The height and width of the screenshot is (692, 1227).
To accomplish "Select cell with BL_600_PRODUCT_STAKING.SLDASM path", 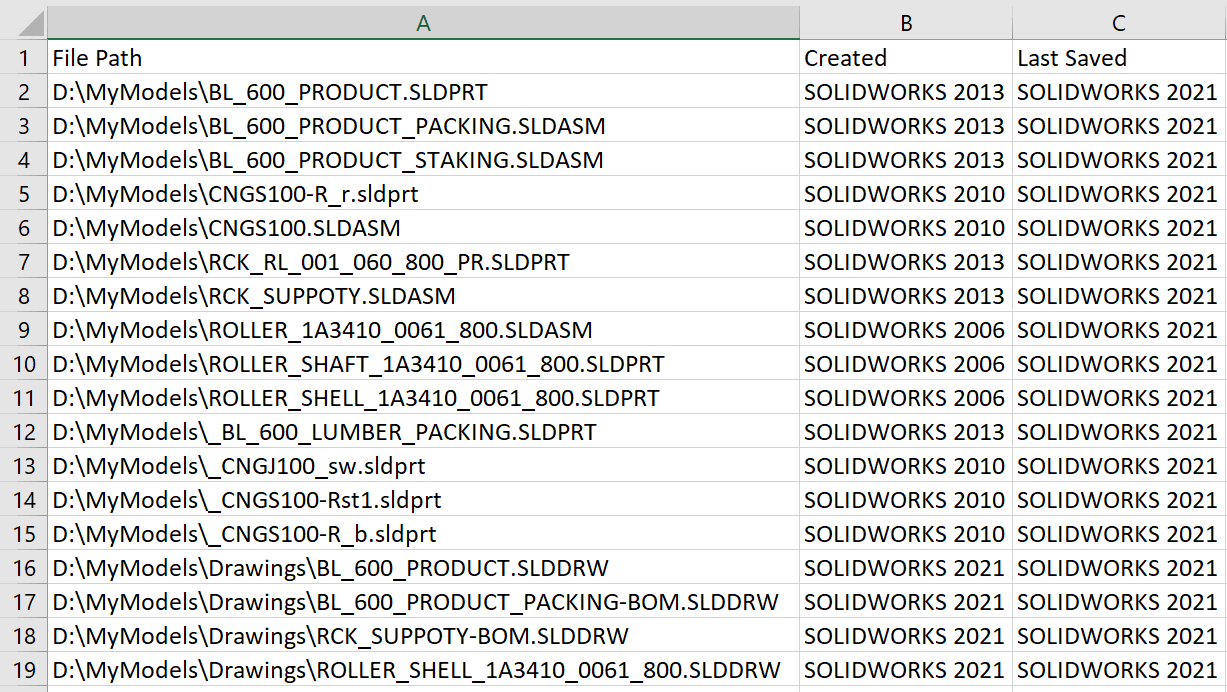I will pyautogui.click(x=423, y=160).
